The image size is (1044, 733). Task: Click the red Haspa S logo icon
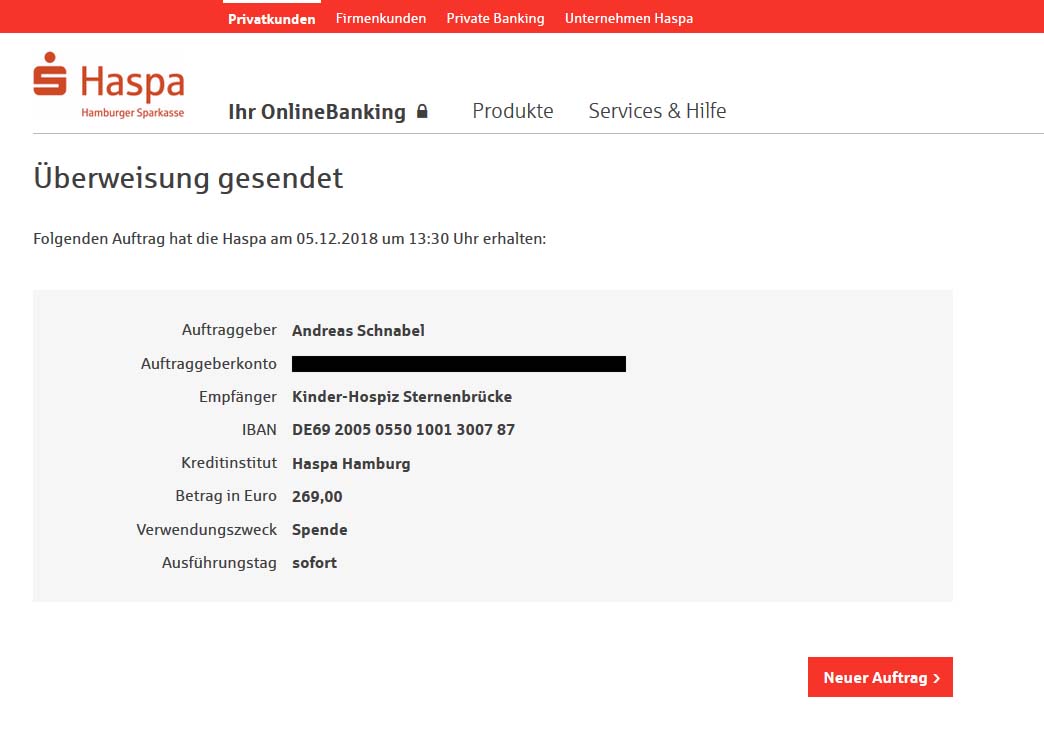click(x=50, y=74)
